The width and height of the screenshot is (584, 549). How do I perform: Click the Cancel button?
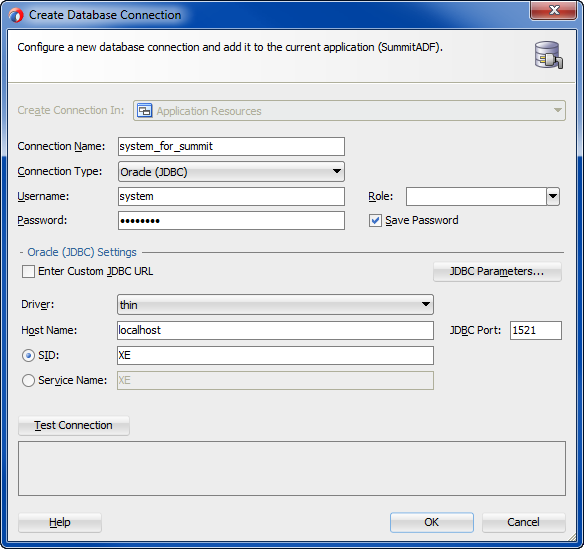tap(523, 522)
